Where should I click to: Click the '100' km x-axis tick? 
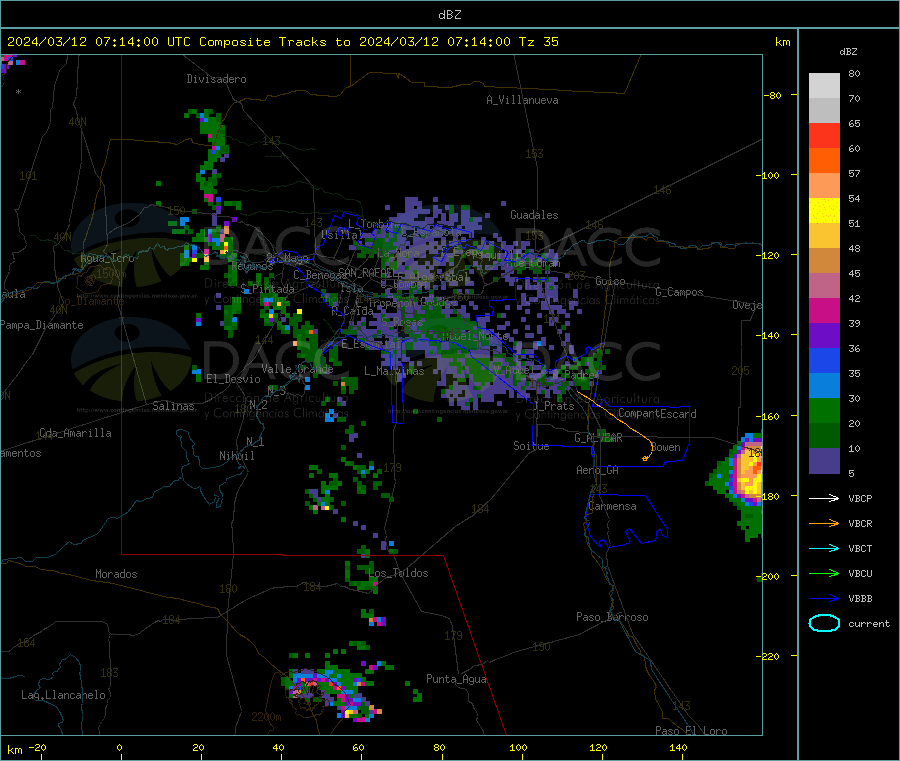518,747
